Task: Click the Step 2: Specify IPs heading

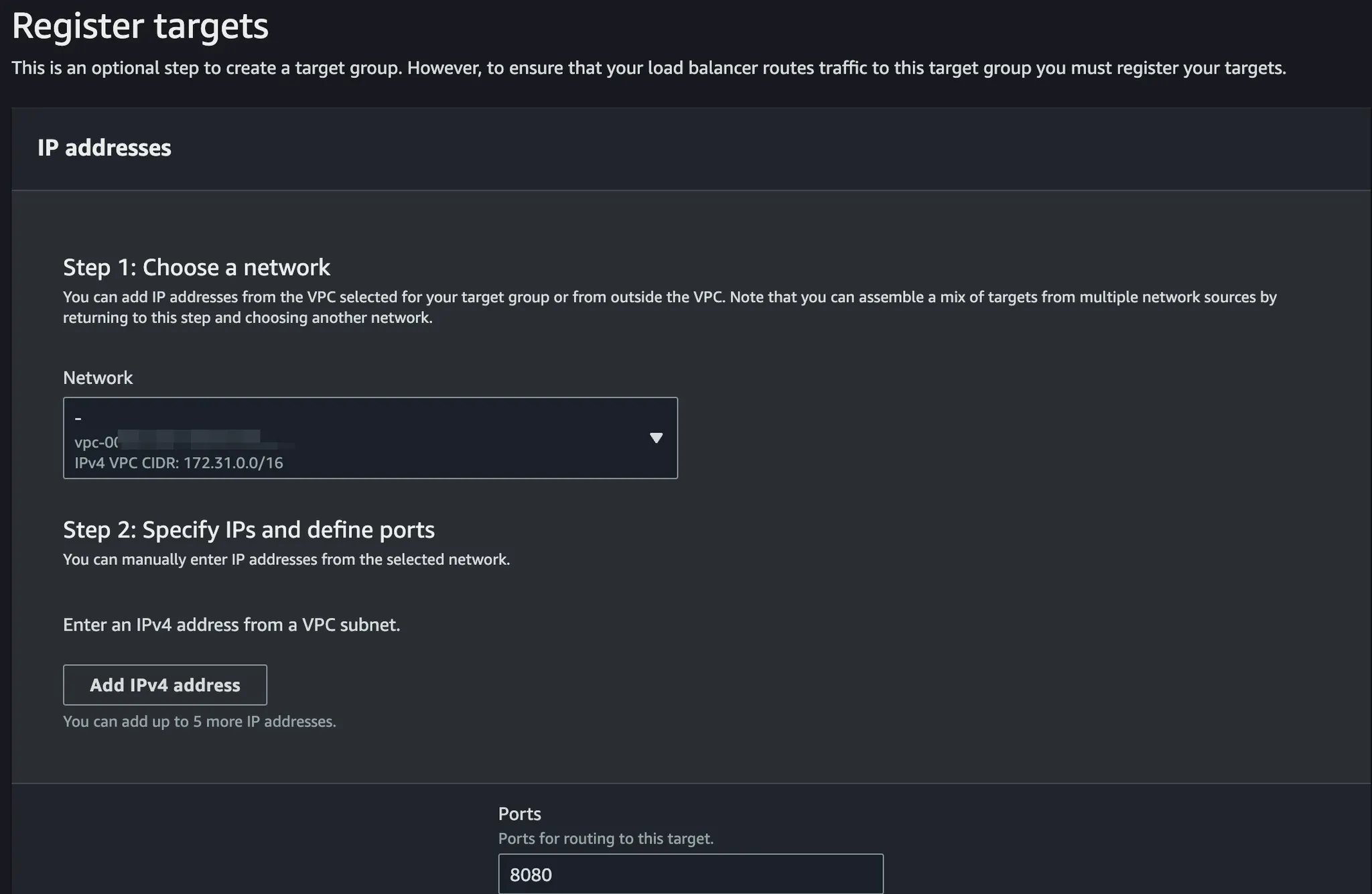Action: [249, 530]
